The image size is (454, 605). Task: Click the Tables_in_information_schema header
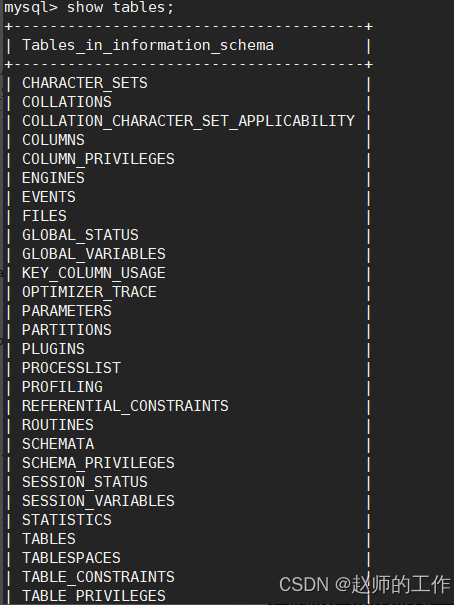pyautogui.click(x=148, y=45)
